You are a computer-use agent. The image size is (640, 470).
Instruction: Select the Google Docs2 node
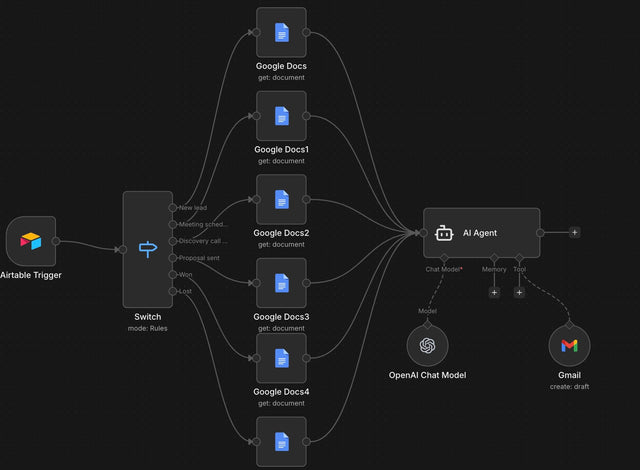(x=281, y=200)
